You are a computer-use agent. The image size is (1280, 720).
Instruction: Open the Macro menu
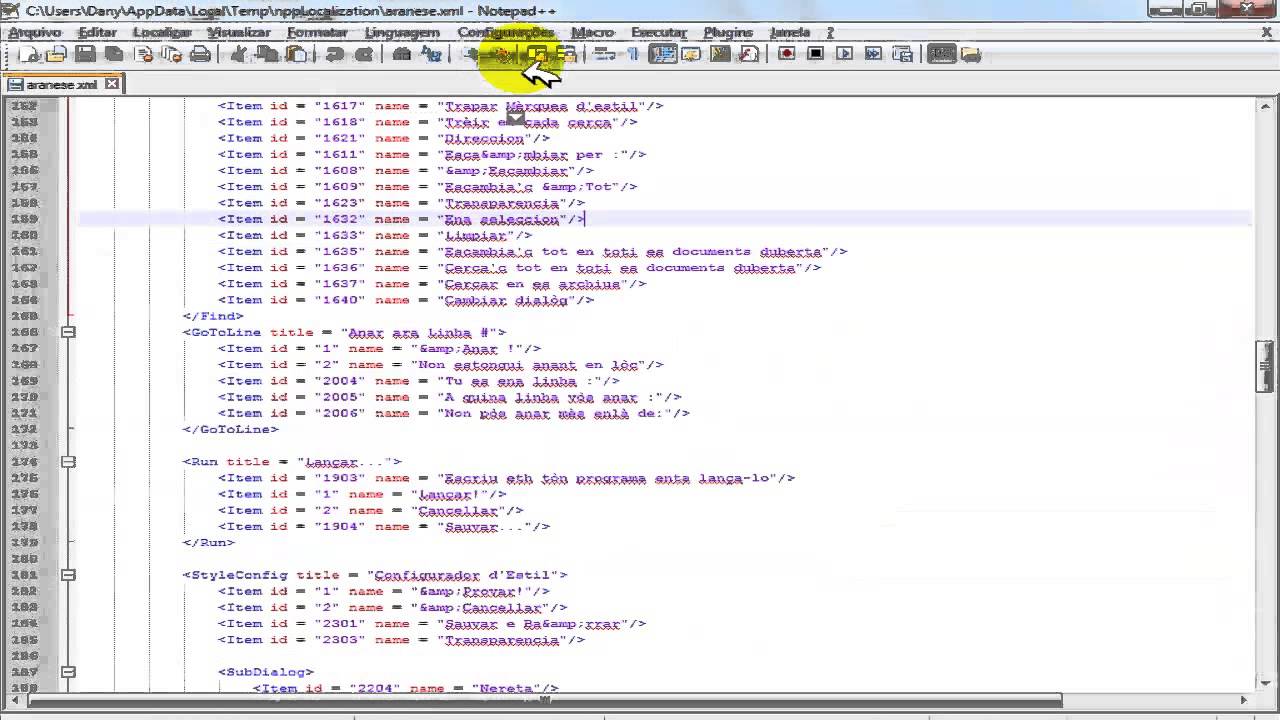pyautogui.click(x=592, y=32)
